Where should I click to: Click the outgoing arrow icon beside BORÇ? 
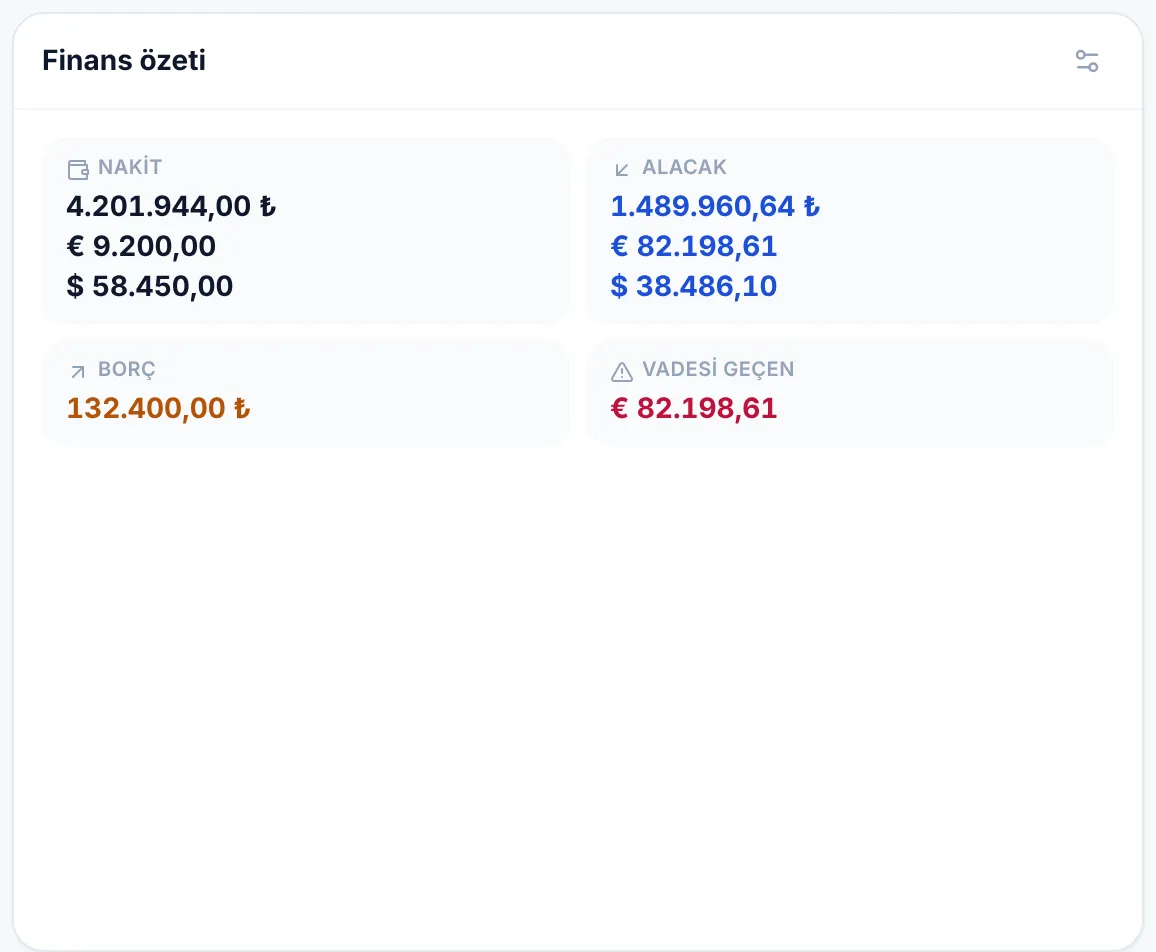coord(77,371)
